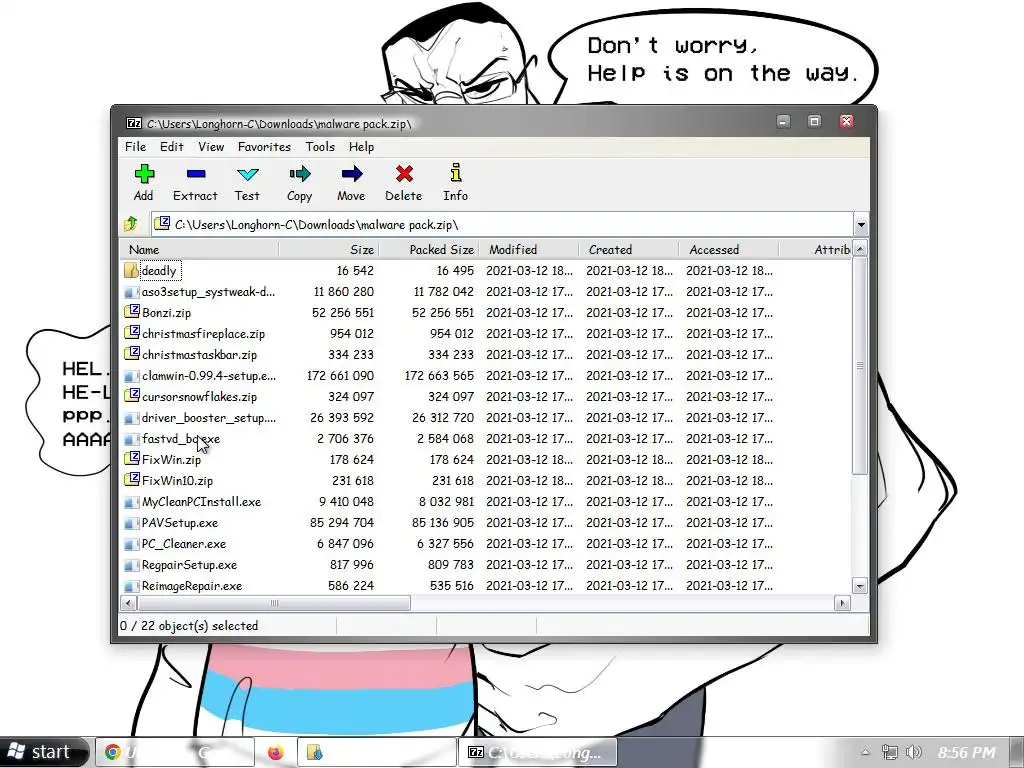Screen dimensions: 1024x768
Task: Sort by the Accessed column header
Action: [729, 249]
